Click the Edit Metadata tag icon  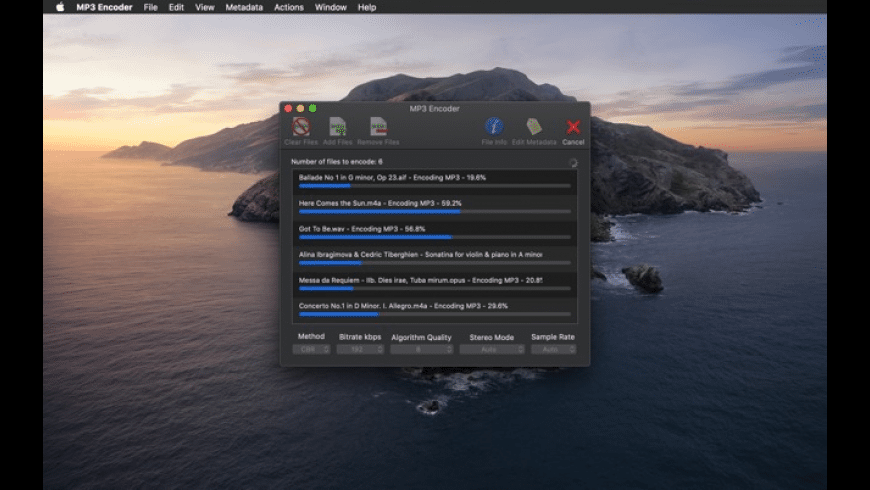coord(534,127)
